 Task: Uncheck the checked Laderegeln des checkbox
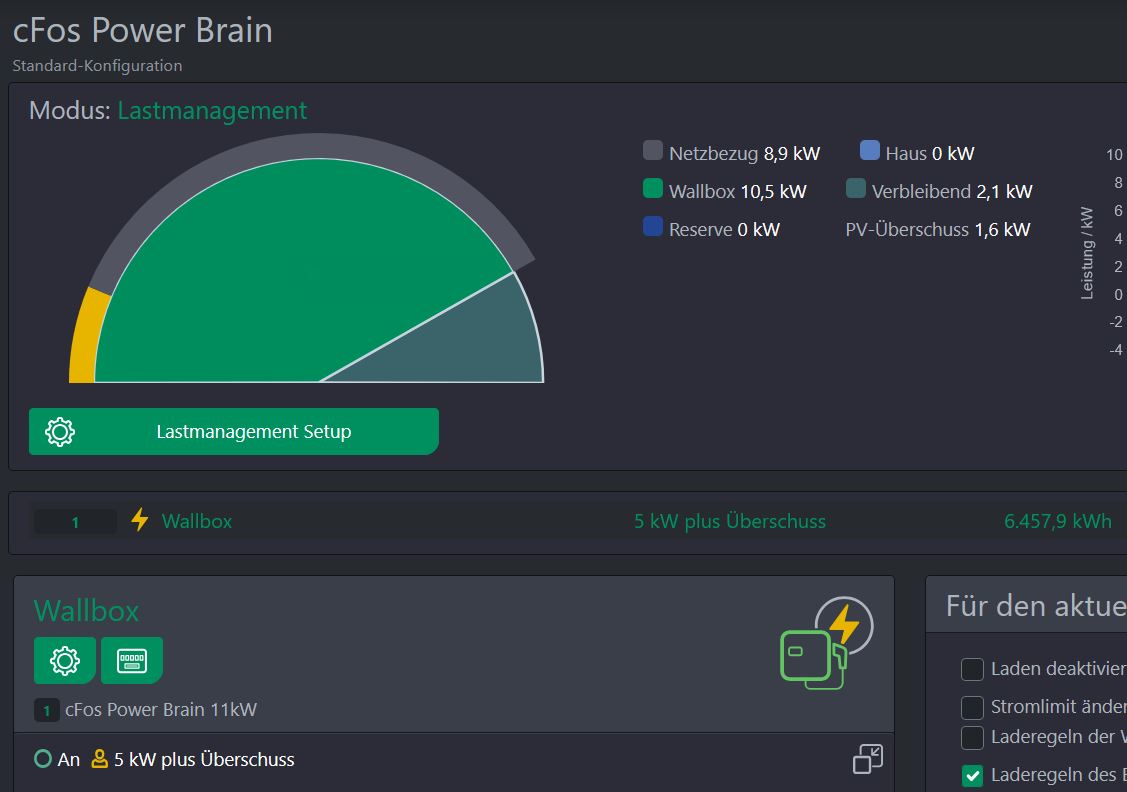pos(972,775)
